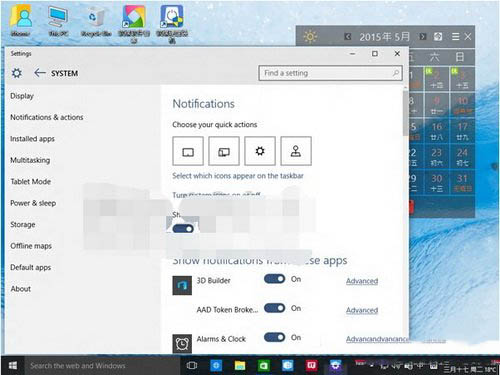
Task: Click the Settings window vertical scrollbar
Action: [405, 113]
